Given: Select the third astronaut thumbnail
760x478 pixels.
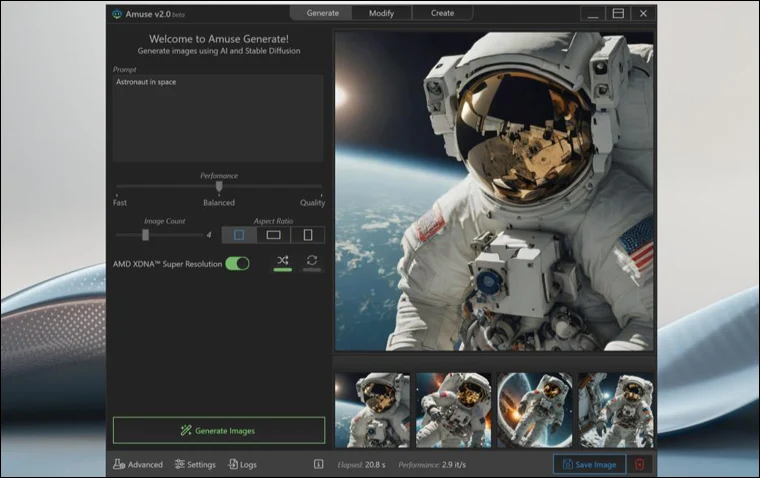Looking at the screenshot, I should (x=535, y=410).
